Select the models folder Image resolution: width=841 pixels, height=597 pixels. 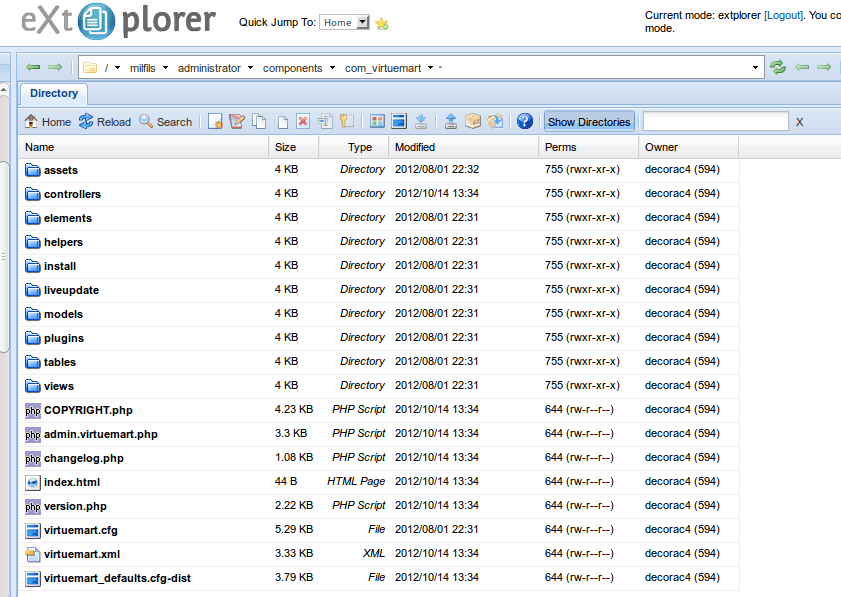pos(379,314)
